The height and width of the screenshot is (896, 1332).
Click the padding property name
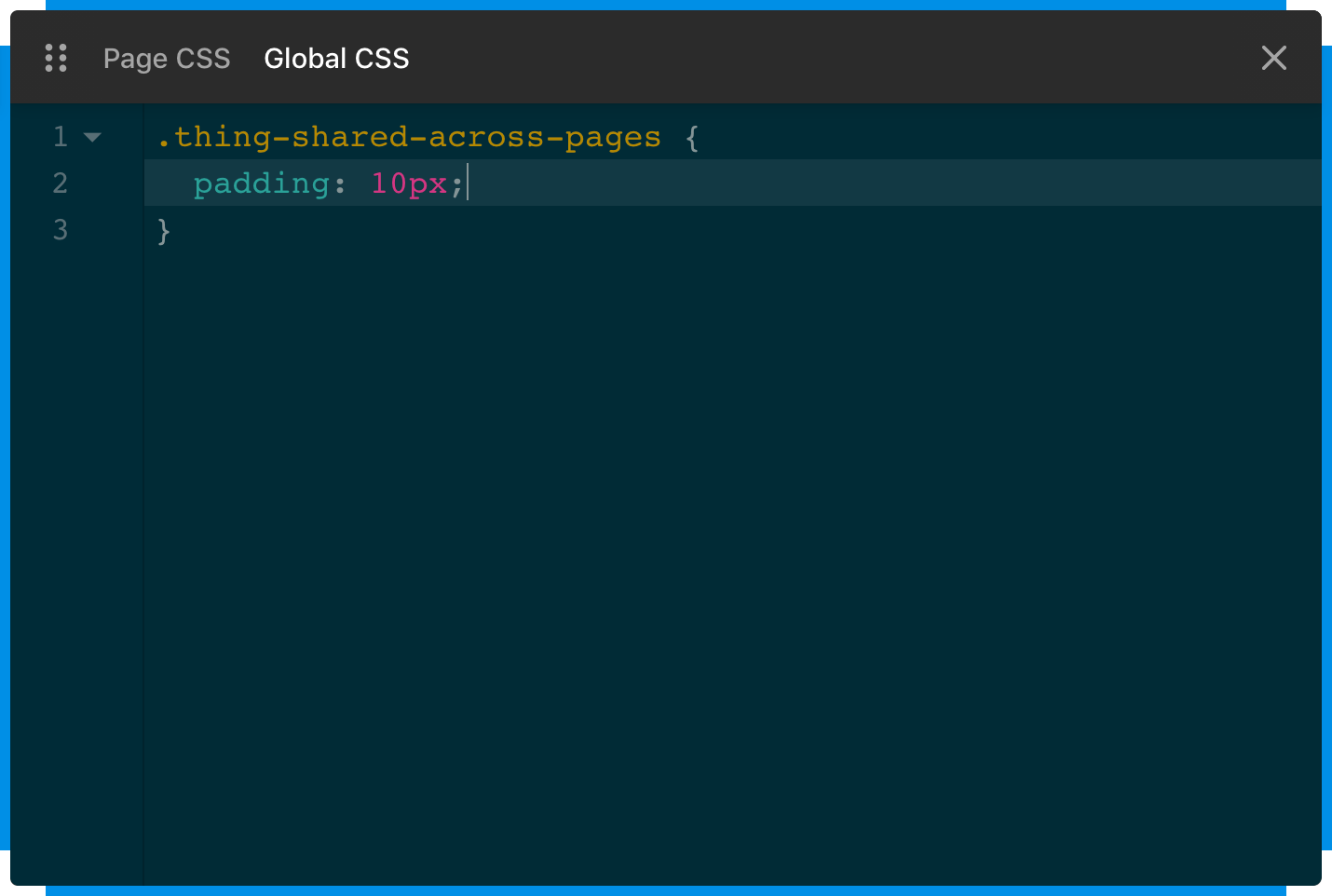tap(259, 183)
